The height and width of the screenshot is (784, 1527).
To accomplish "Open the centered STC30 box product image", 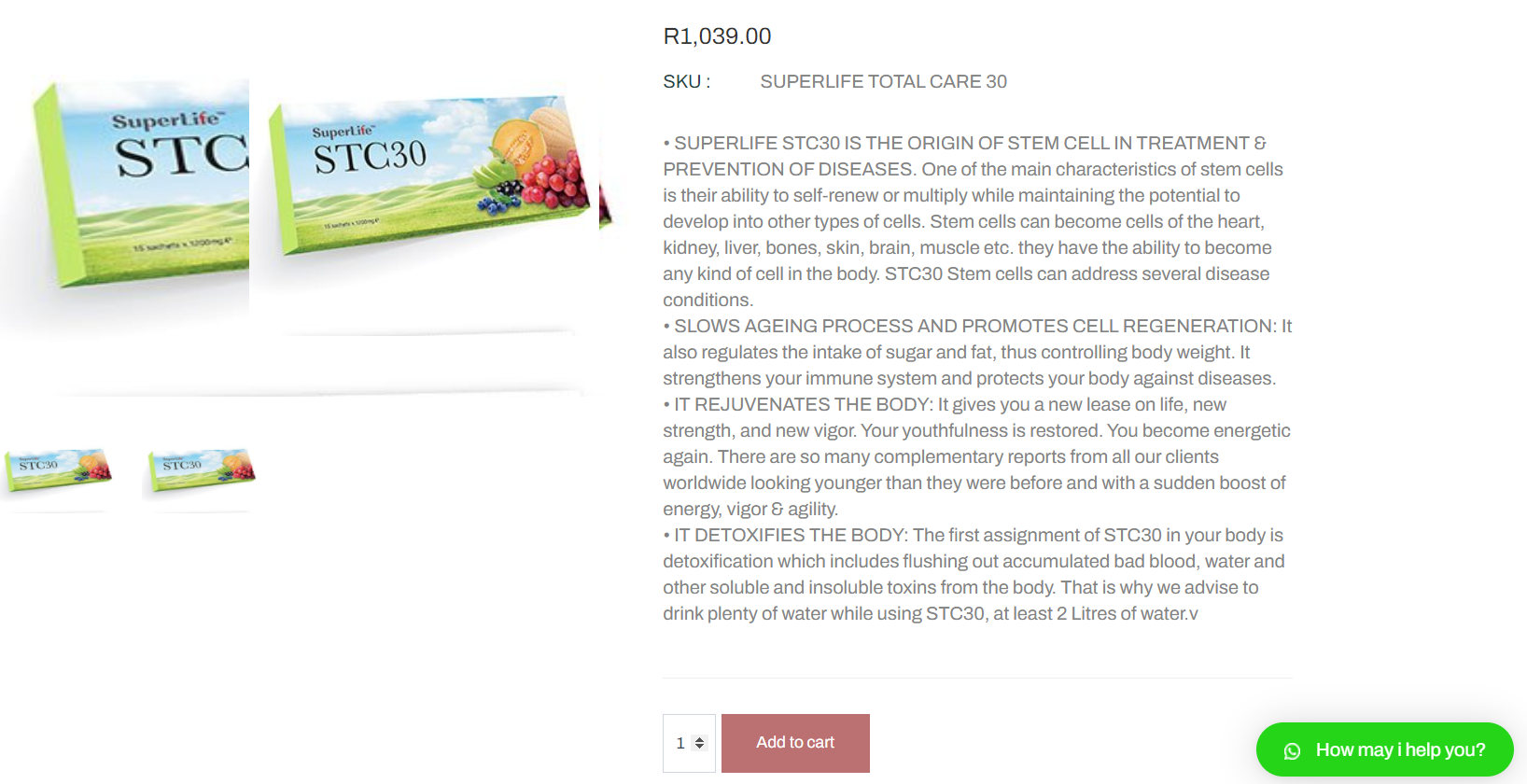I will (x=429, y=177).
